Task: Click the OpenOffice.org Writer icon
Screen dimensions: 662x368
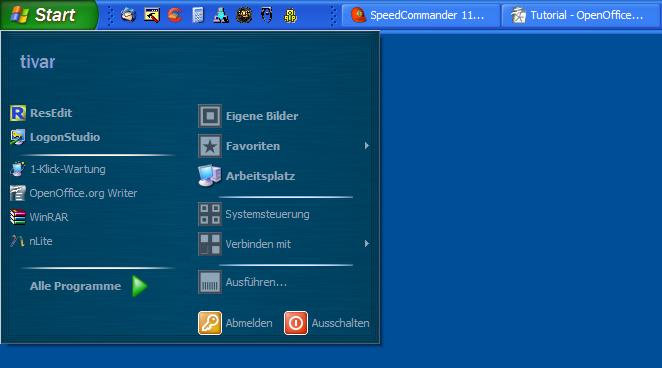Action: 18,193
